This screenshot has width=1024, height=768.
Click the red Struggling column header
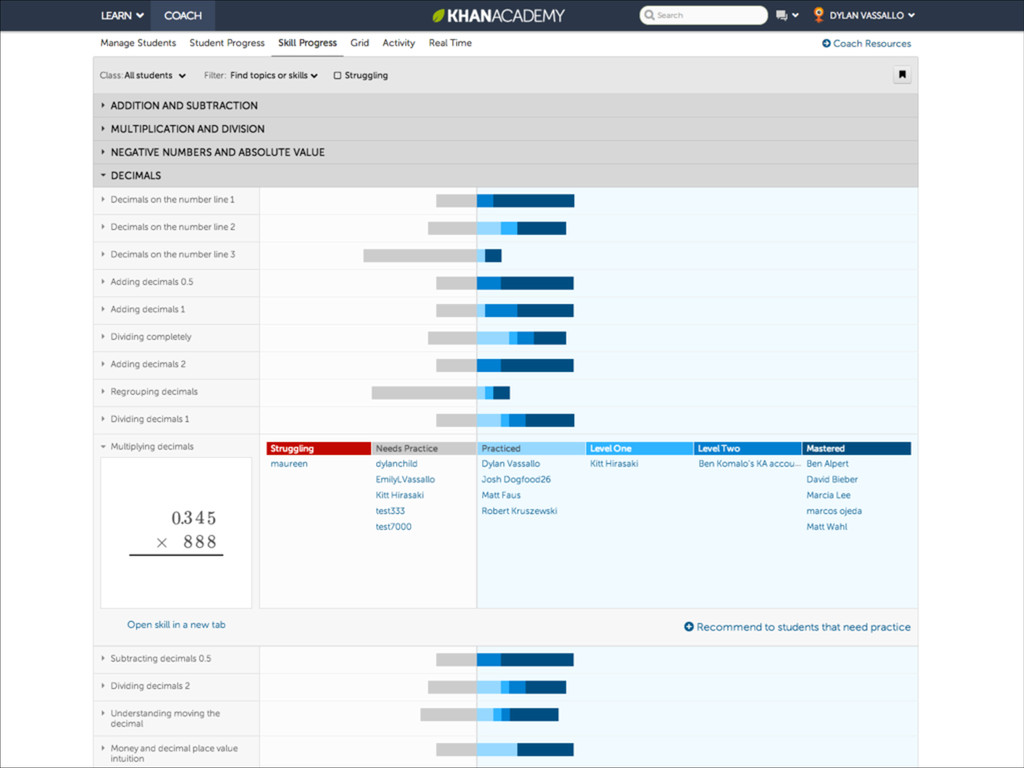[319, 449]
